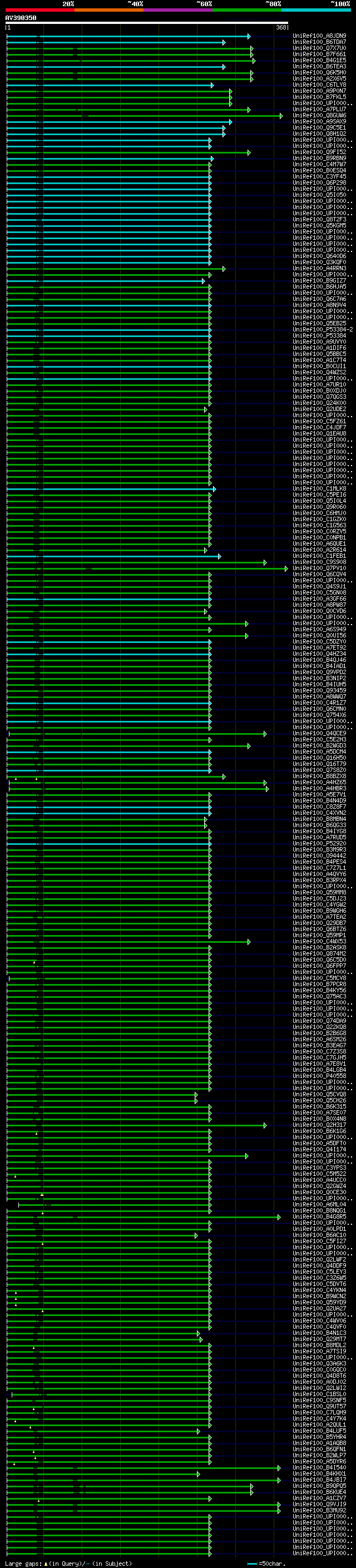Open entry UniRef100_Q5EB25

point(319,323)
